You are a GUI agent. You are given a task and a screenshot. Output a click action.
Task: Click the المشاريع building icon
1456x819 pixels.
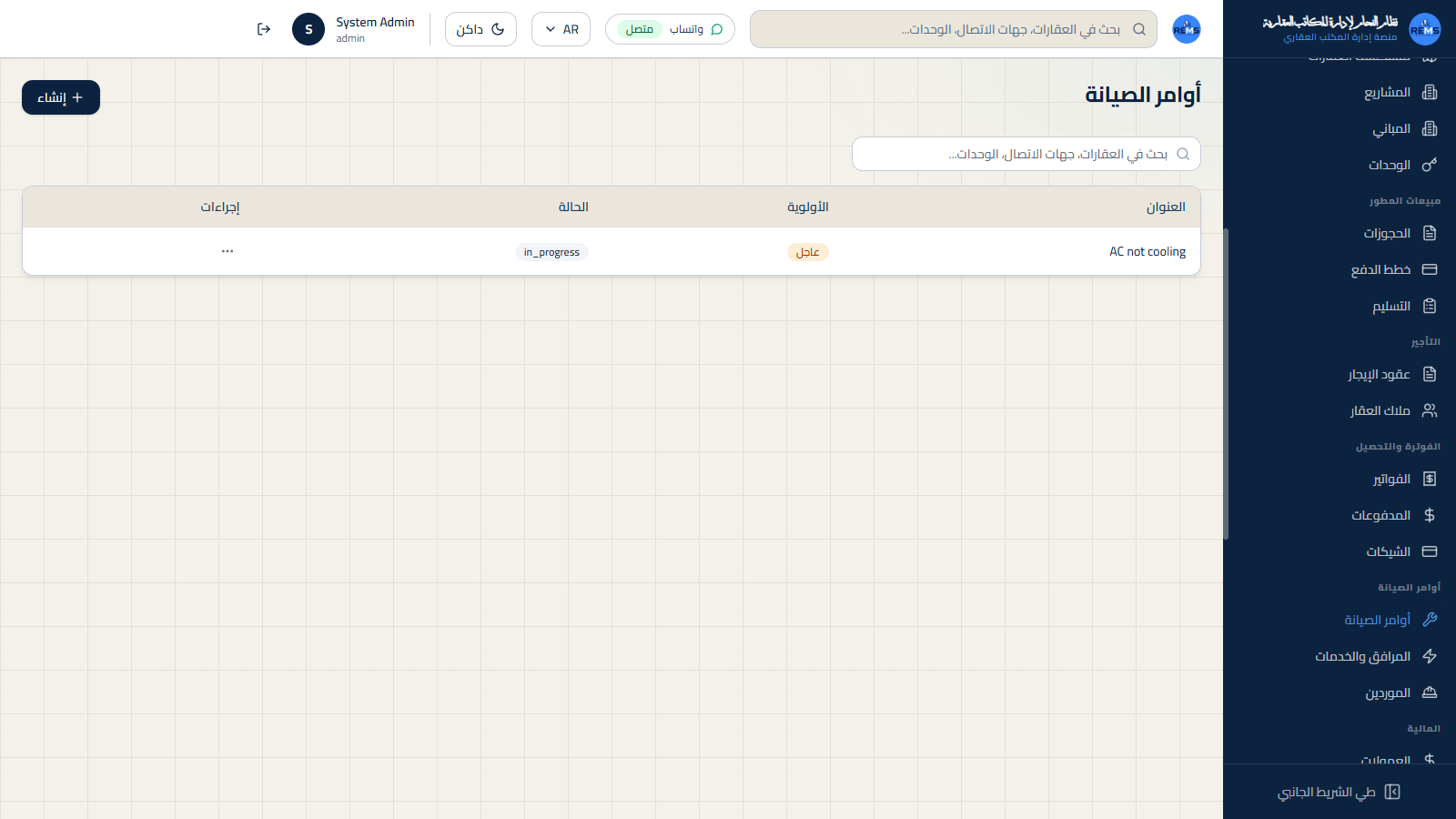[1430, 92]
